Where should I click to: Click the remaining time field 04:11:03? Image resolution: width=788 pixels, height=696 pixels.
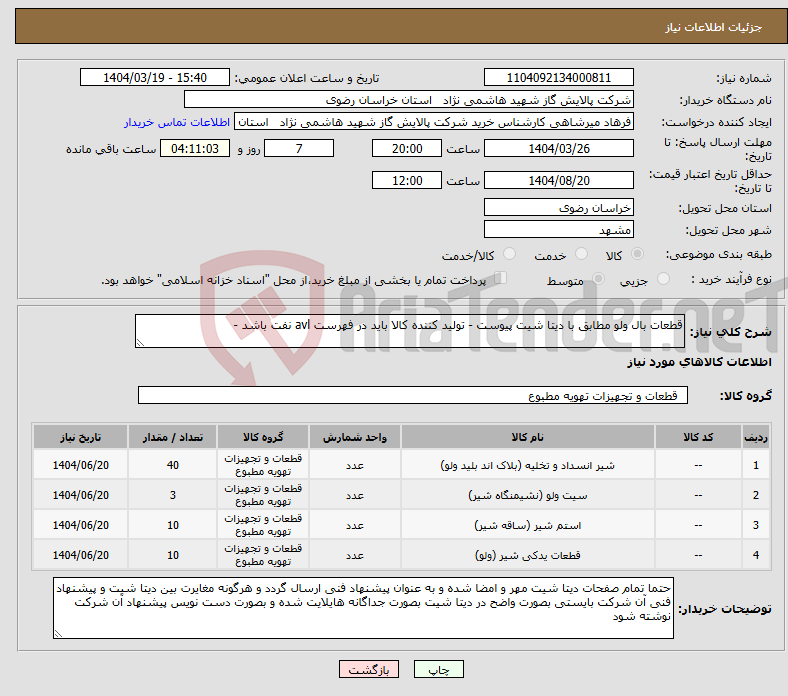[x=195, y=148]
